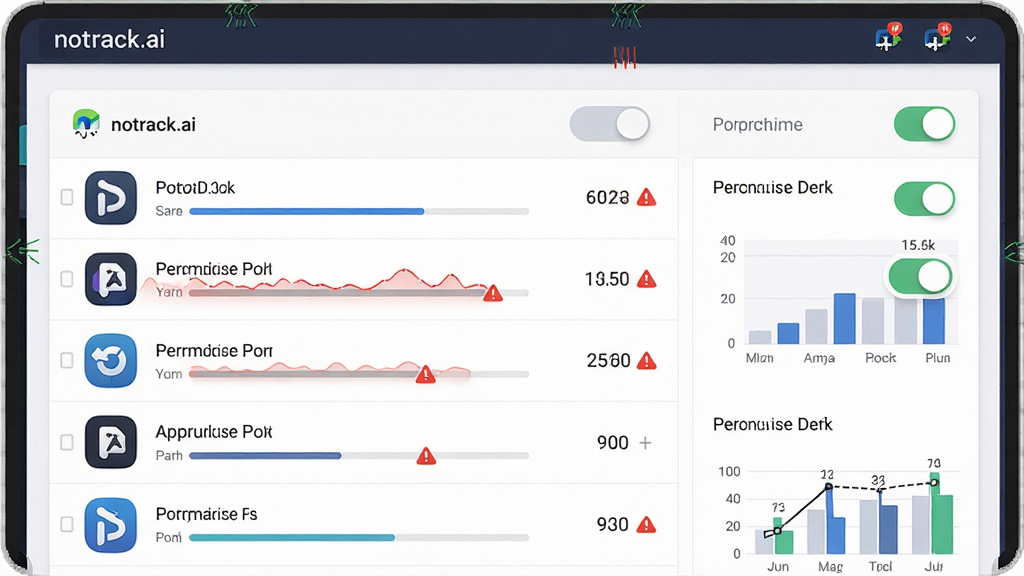Check the box for the 13.50 row

tap(67, 279)
